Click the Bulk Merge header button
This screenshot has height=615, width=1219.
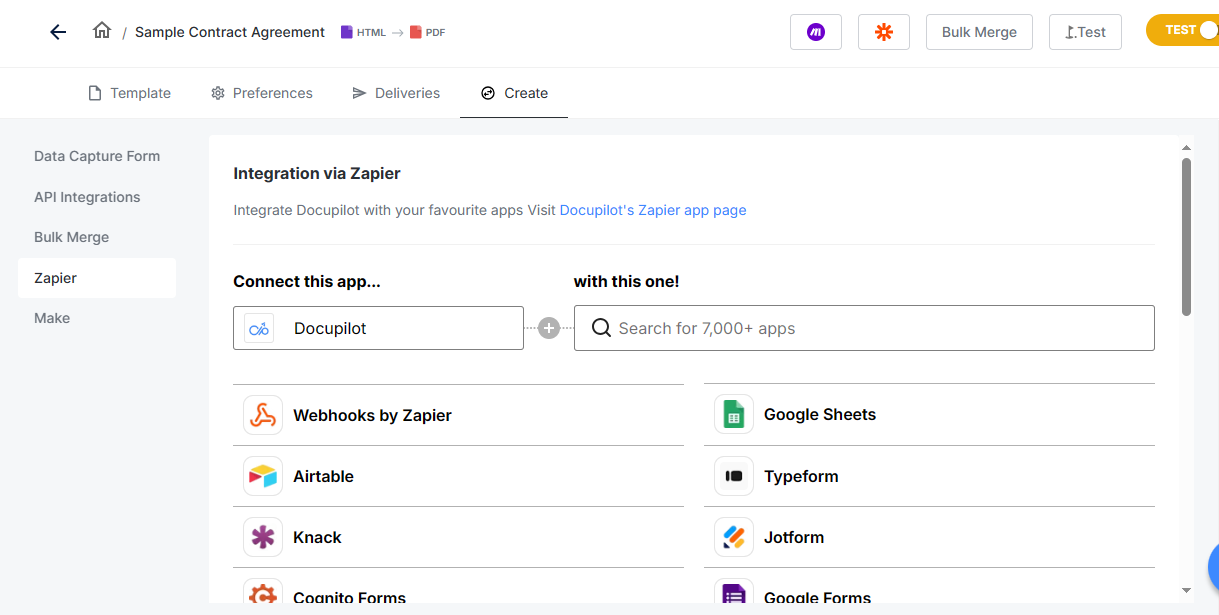click(979, 32)
